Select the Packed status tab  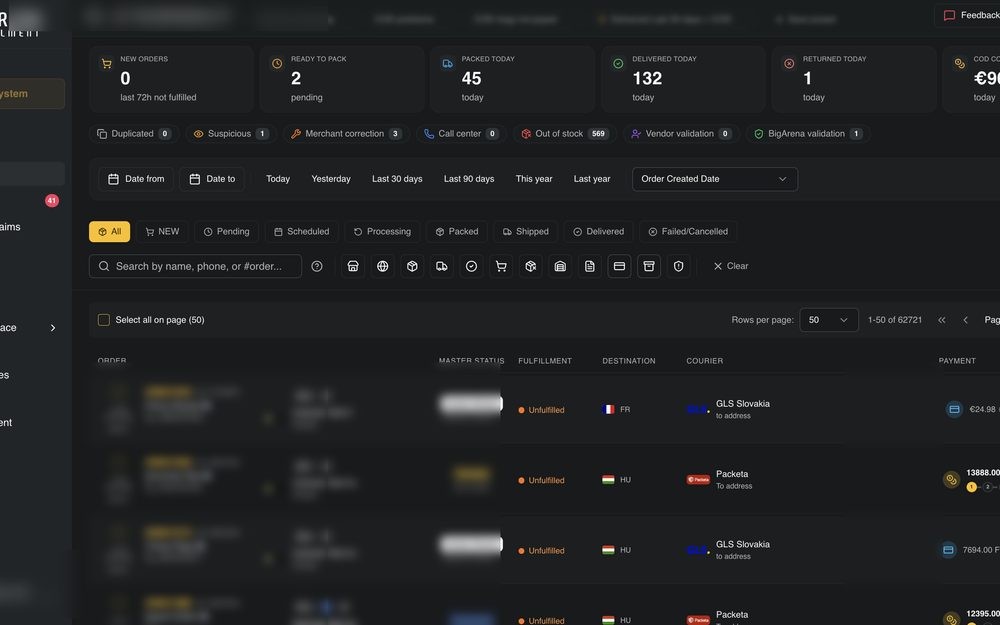(x=457, y=232)
